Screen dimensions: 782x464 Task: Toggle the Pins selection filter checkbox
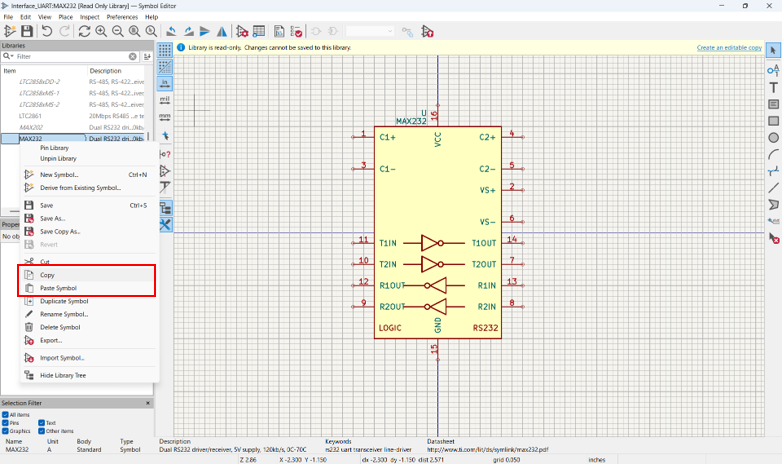tap(5, 423)
